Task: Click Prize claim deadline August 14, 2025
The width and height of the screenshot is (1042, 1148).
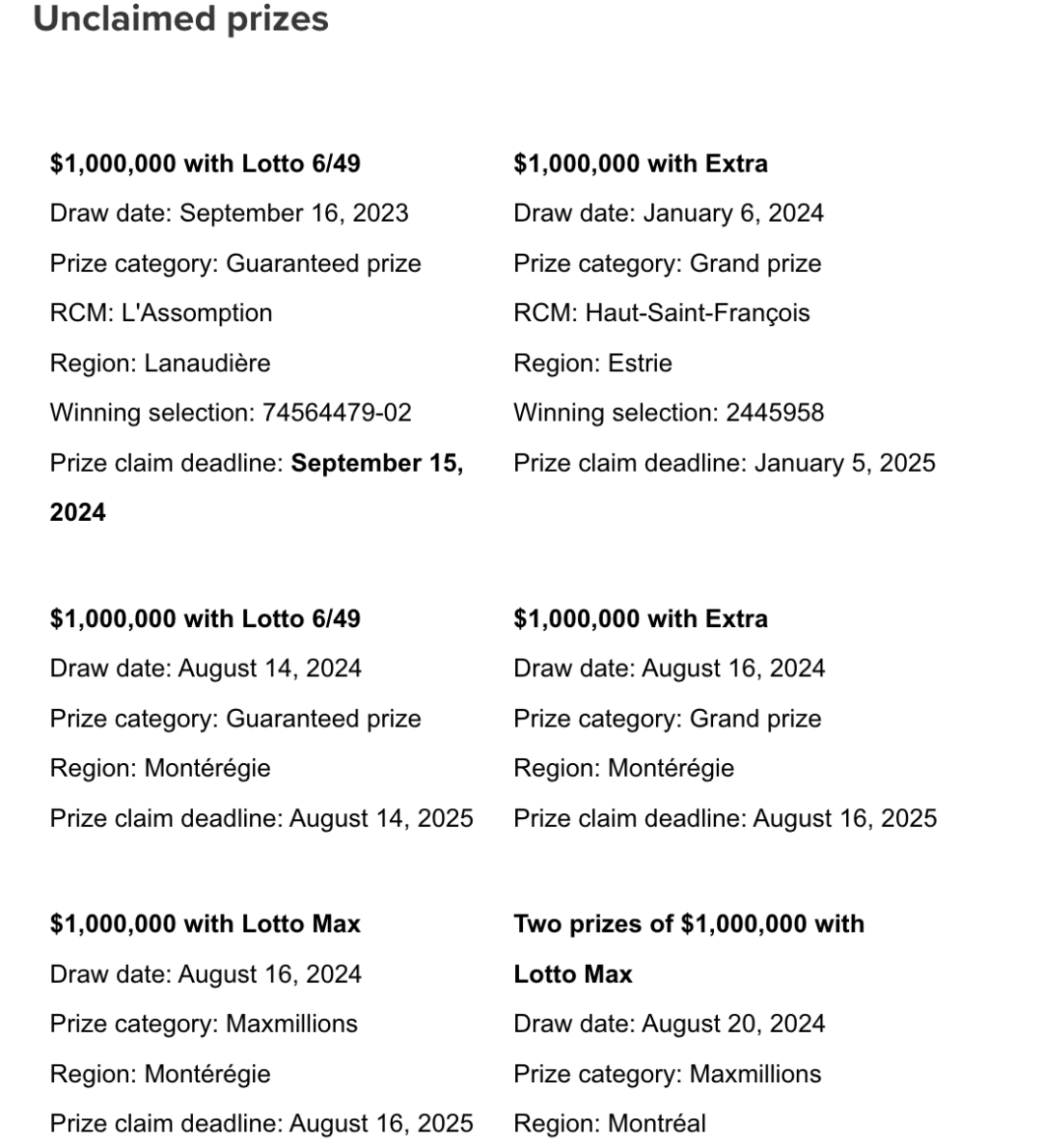Action: 261,818
